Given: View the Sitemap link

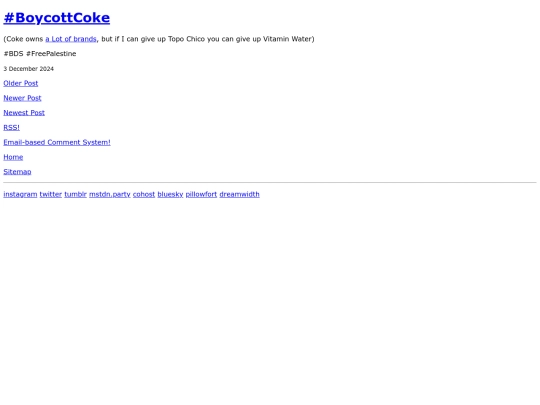Looking at the screenshot, I should [17, 172].
